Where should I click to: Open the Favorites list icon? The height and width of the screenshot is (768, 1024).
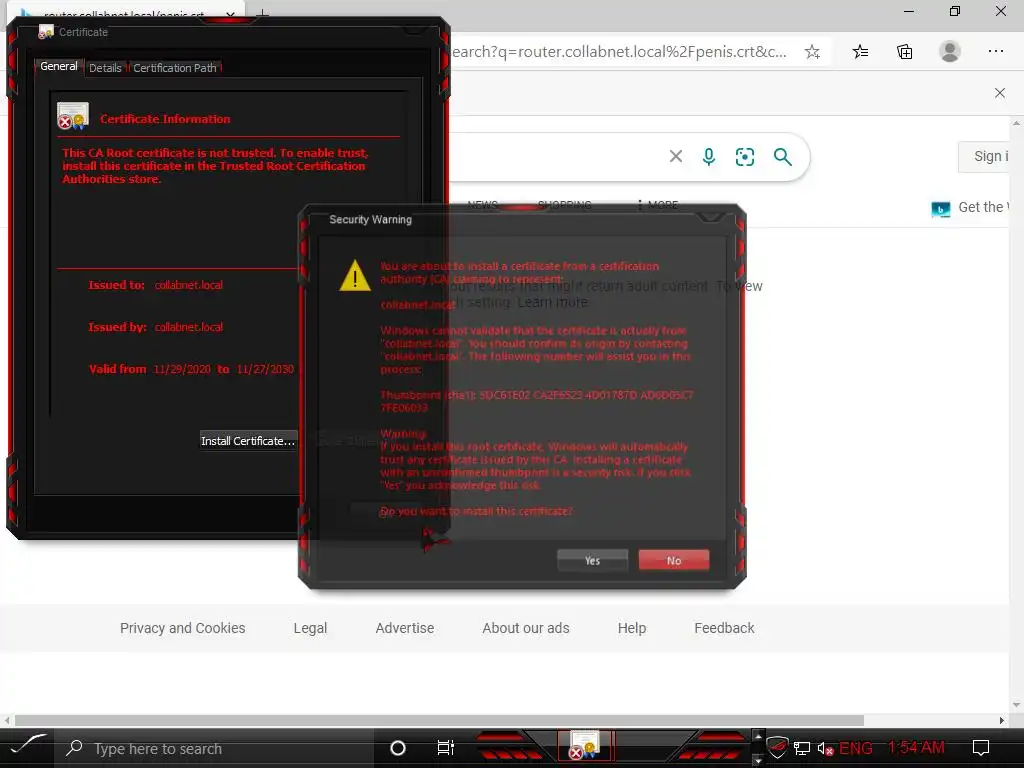tap(861, 52)
